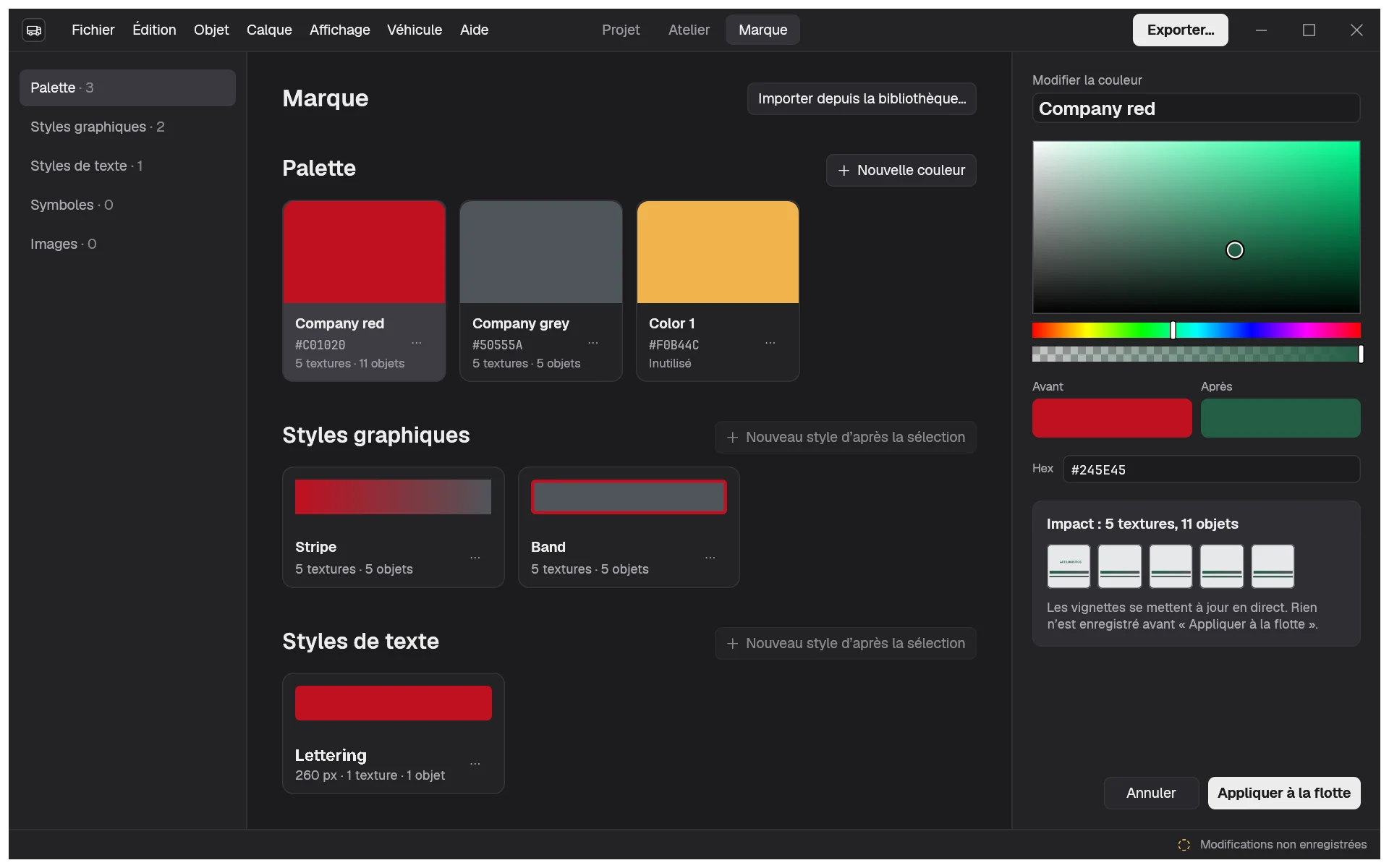Create new graphic style from selection
1389x868 pixels.
[x=846, y=437]
